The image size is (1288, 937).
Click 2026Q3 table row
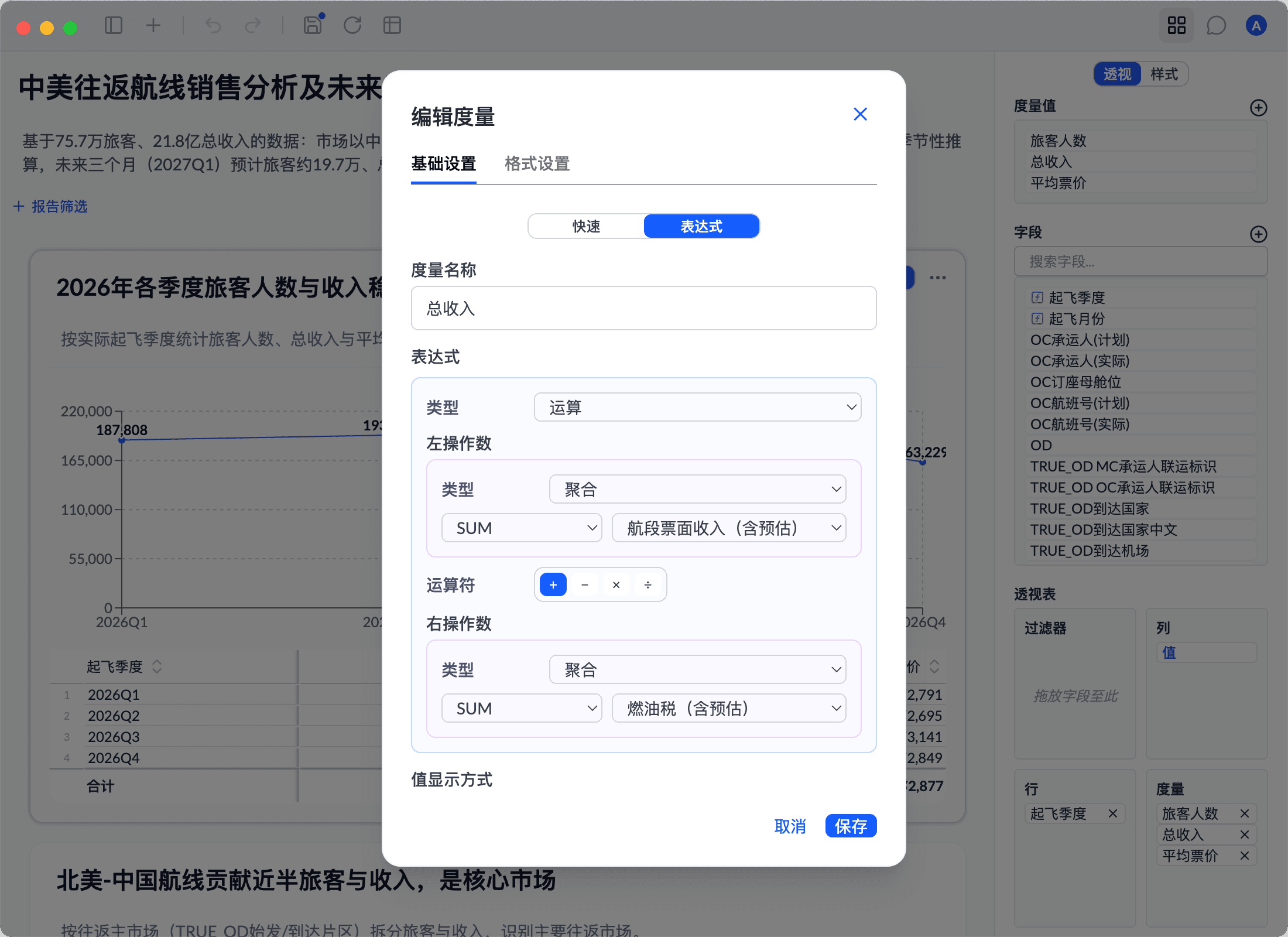[217, 737]
